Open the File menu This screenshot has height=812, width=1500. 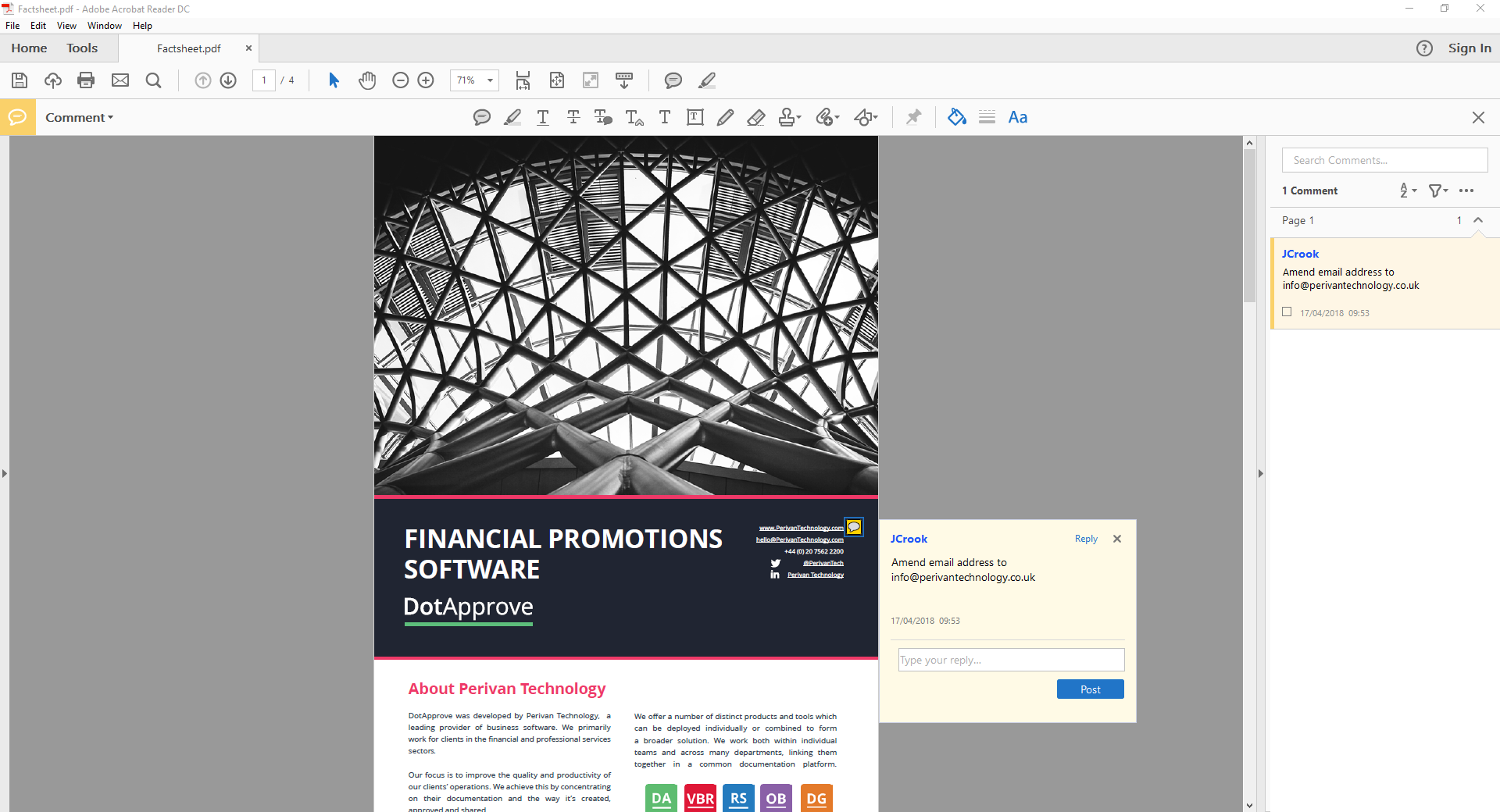(12, 26)
